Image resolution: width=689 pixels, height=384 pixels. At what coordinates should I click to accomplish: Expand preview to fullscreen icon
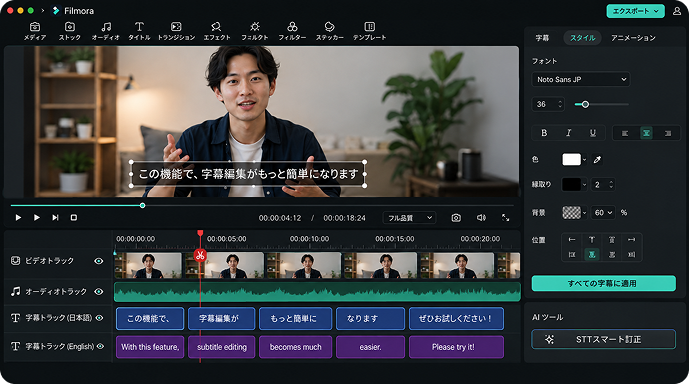[x=505, y=218]
